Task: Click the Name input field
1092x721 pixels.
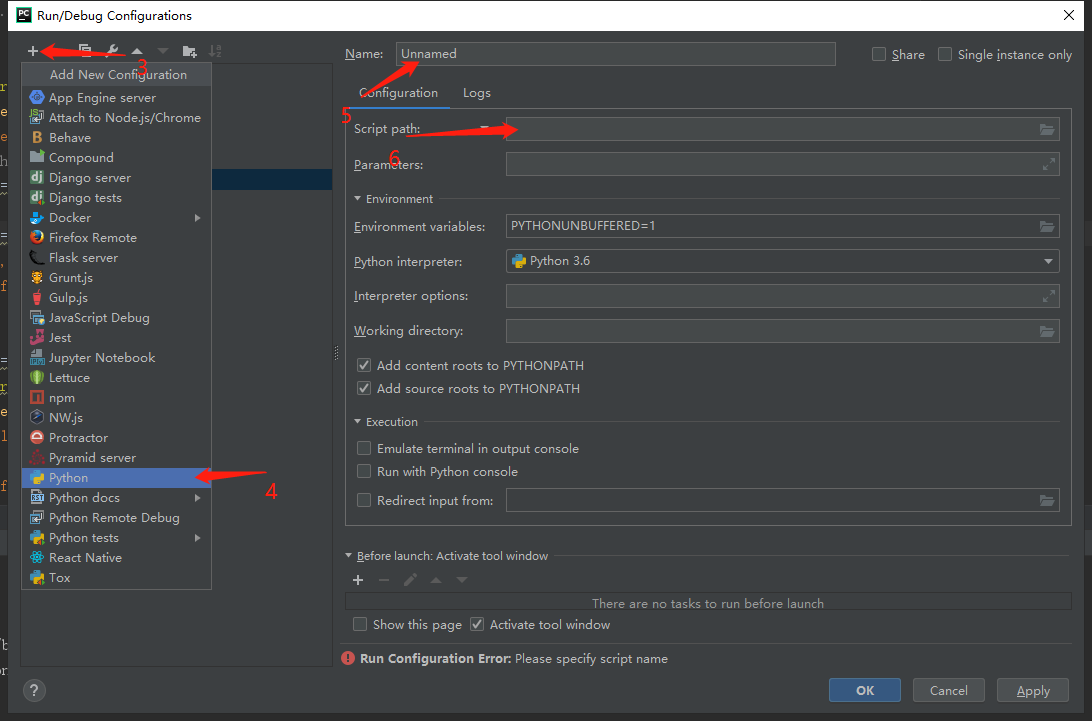Action: [x=616, y=54]
